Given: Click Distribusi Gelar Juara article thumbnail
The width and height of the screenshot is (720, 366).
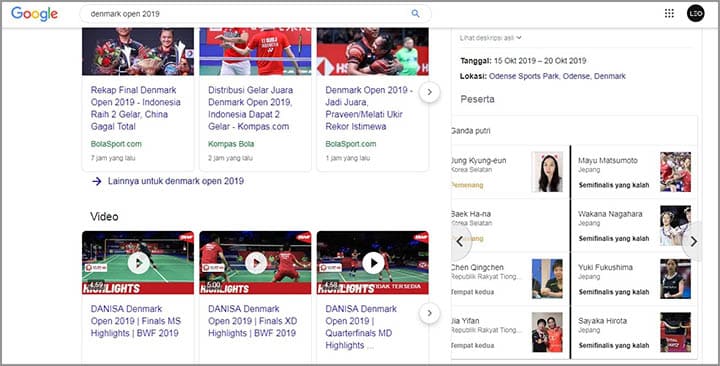Looking at the screenshot, I should coord(255,51).
